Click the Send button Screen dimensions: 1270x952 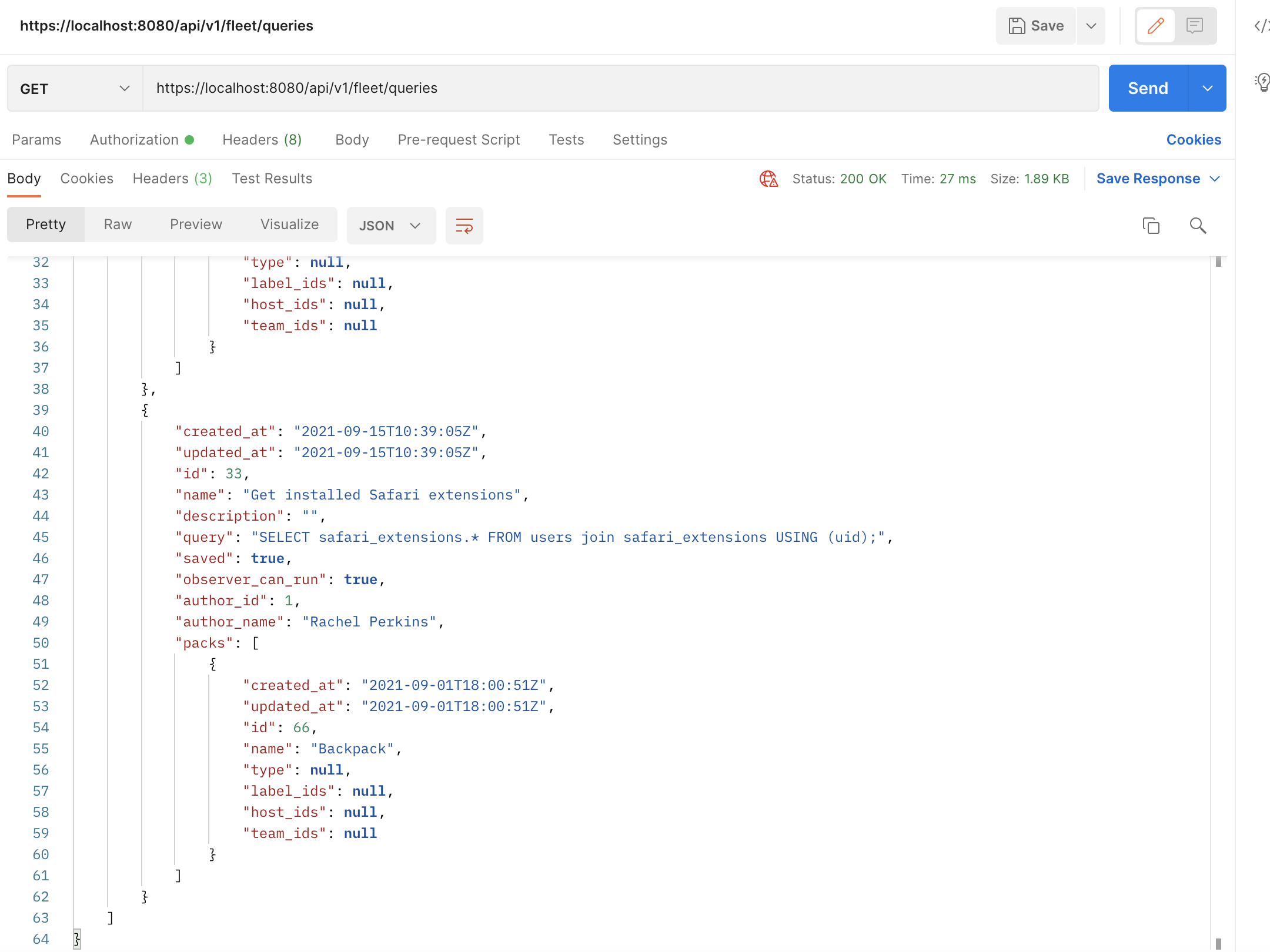[1147, 88]
